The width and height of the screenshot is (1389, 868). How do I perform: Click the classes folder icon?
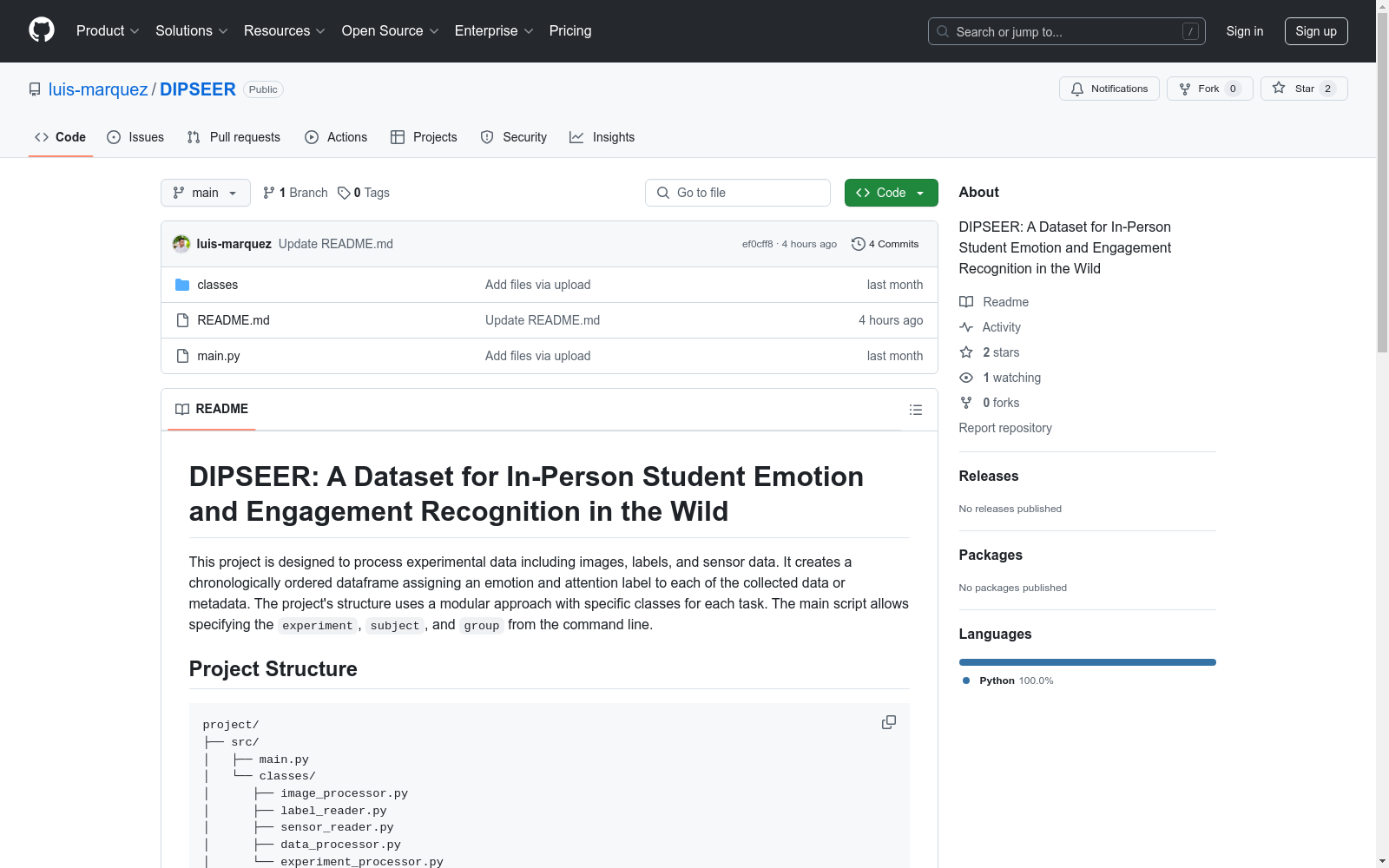182,285
